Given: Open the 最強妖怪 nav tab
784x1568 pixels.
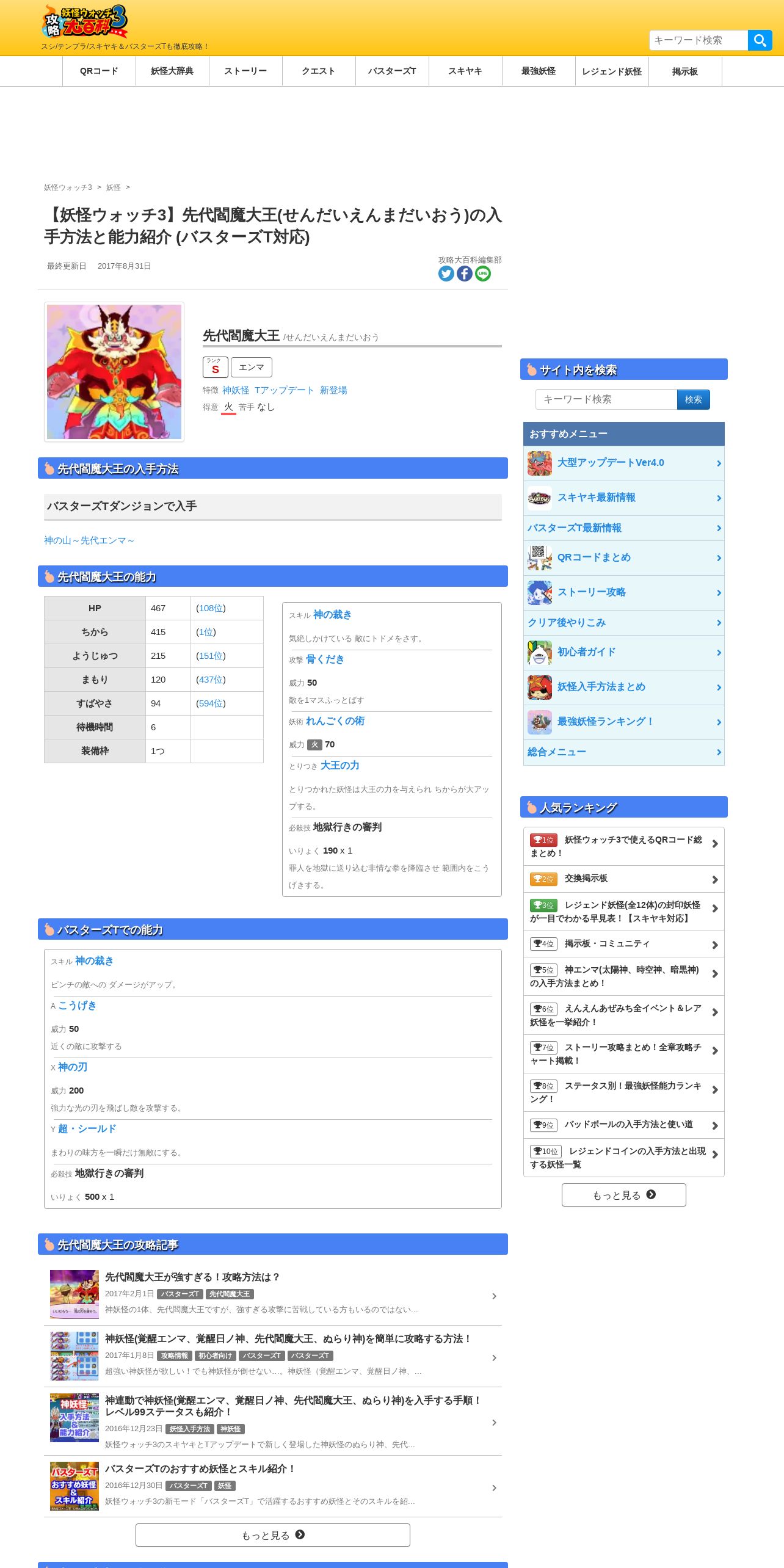Looking at the screenshot, I should (539, 71).
